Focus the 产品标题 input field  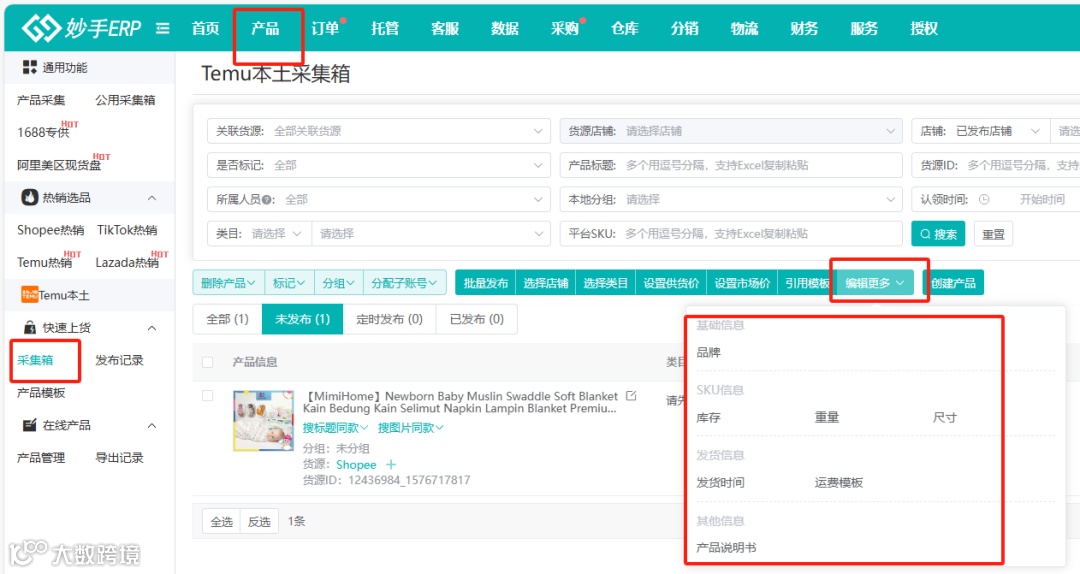click(731, 165)
